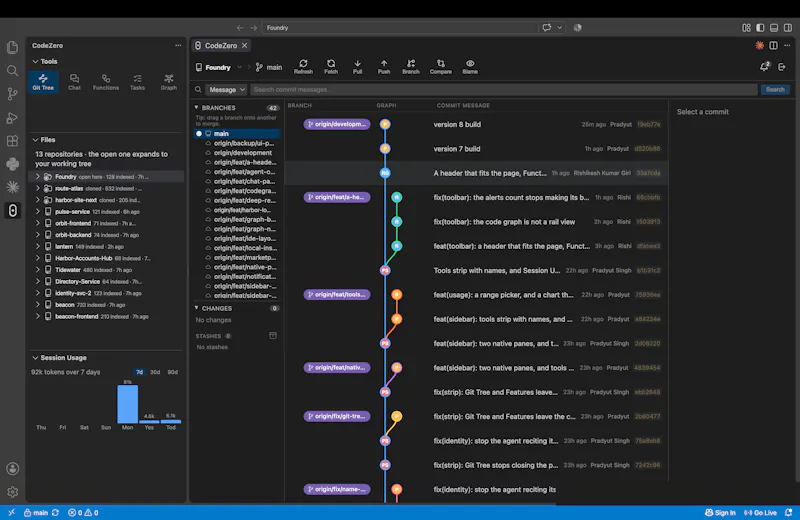Open Source Control in activity bar
Screen dimensions: 800x520
[12, 94]
